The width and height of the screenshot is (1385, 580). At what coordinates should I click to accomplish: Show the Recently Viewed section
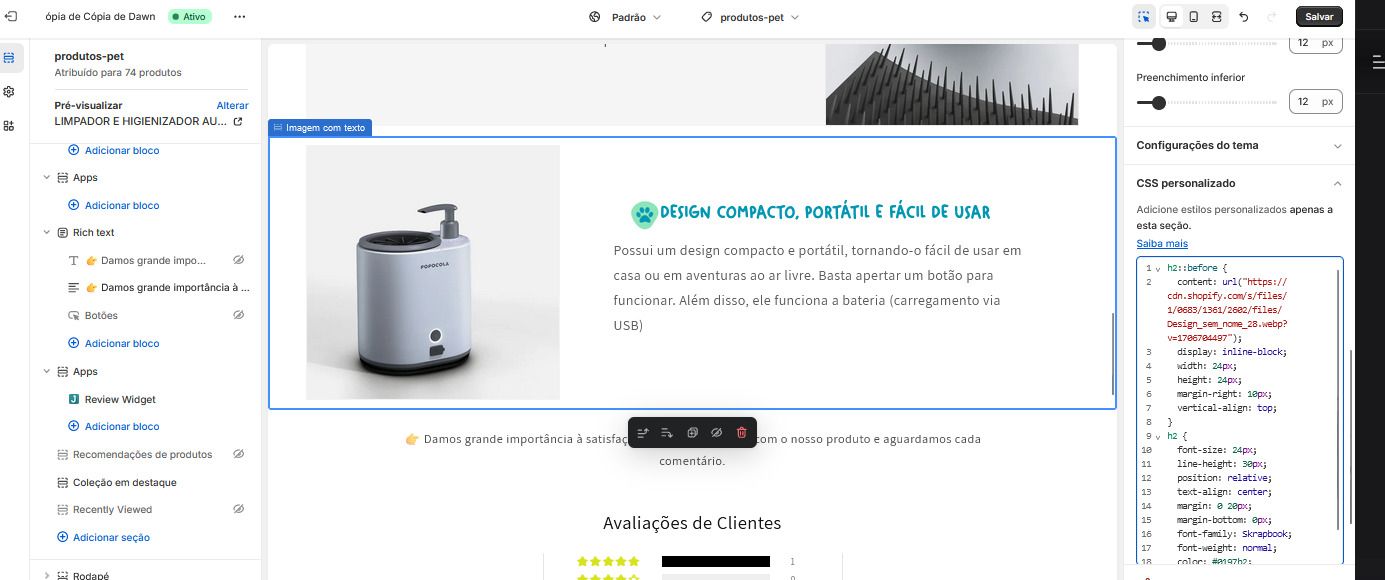click(x=239, y=509)
